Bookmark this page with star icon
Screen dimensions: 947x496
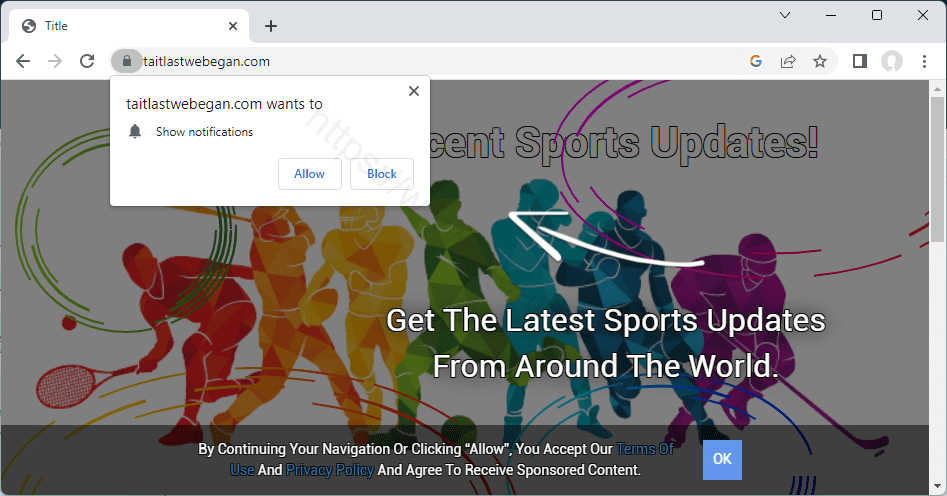pyautogui.click(x=820, y=61)
